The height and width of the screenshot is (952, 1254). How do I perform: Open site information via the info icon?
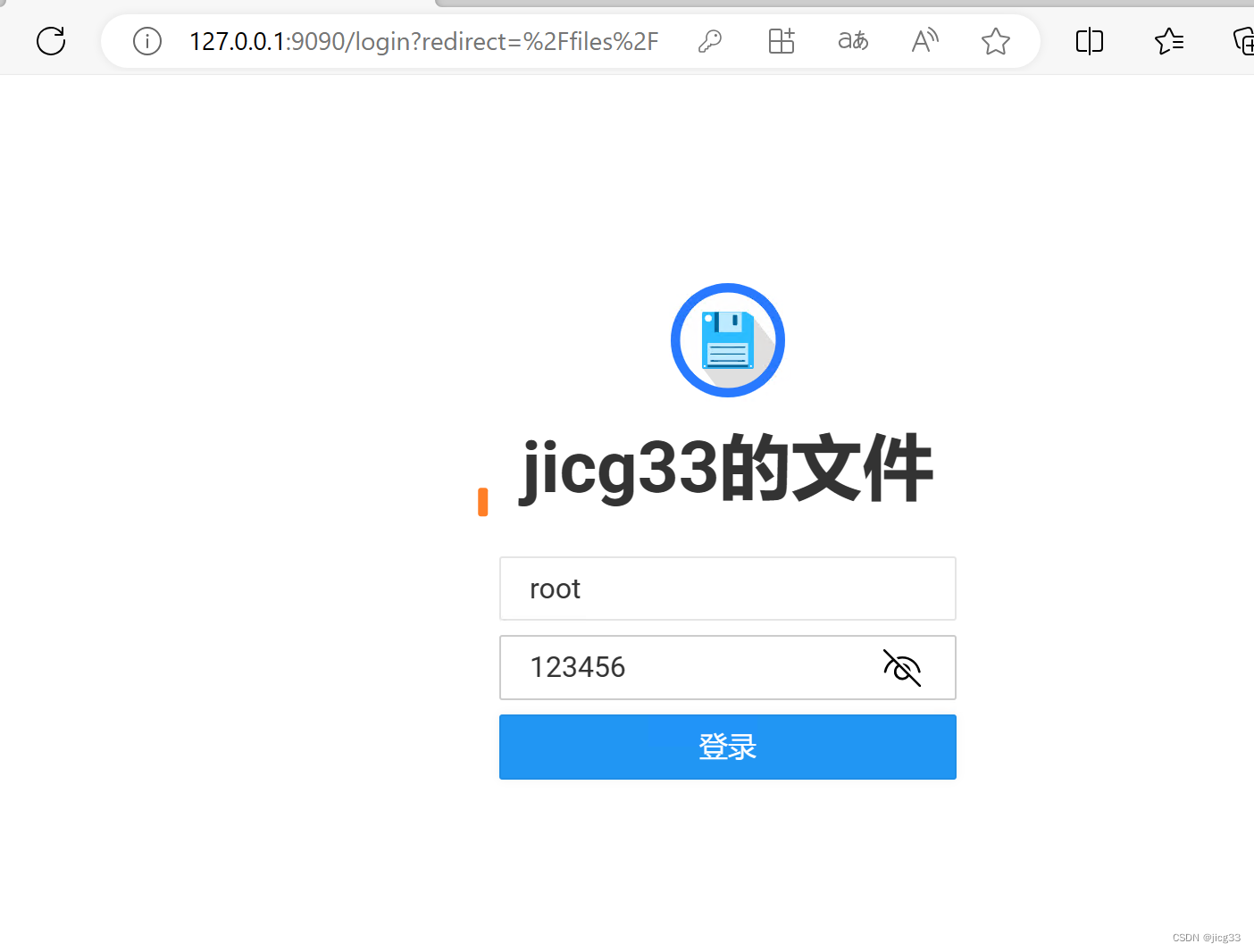(146, 41)
